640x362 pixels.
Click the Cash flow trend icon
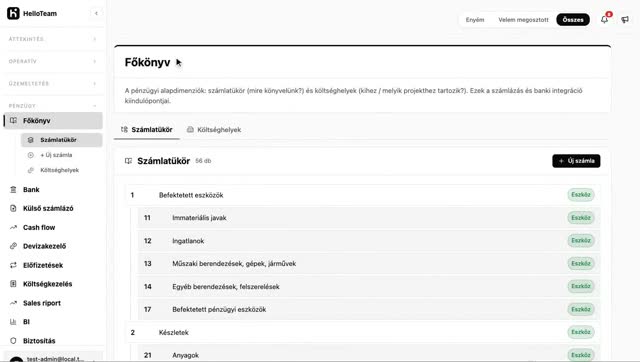(x=13, y=227)
